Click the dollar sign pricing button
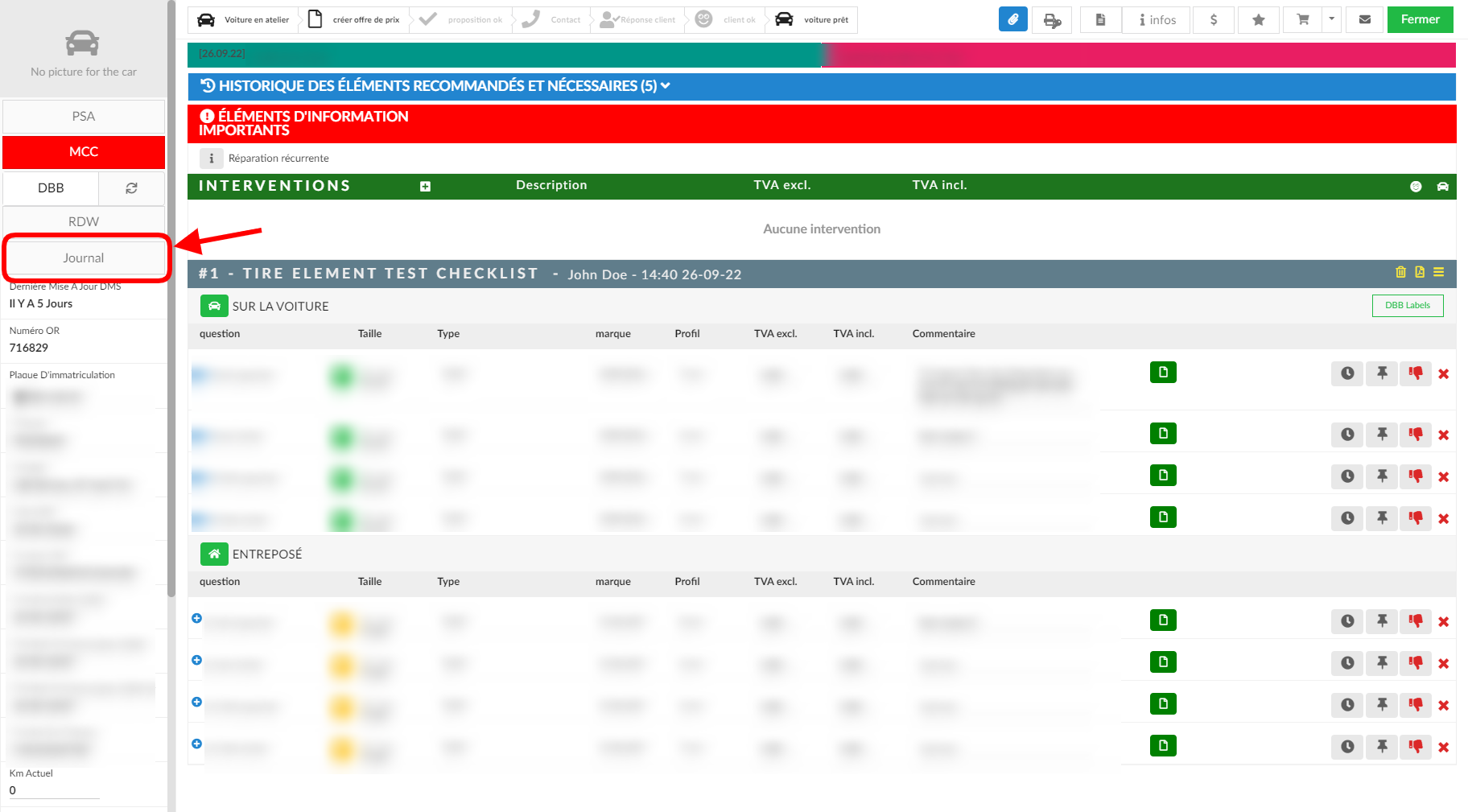Screen dimensions: 1468x812 pos(1214,19)
